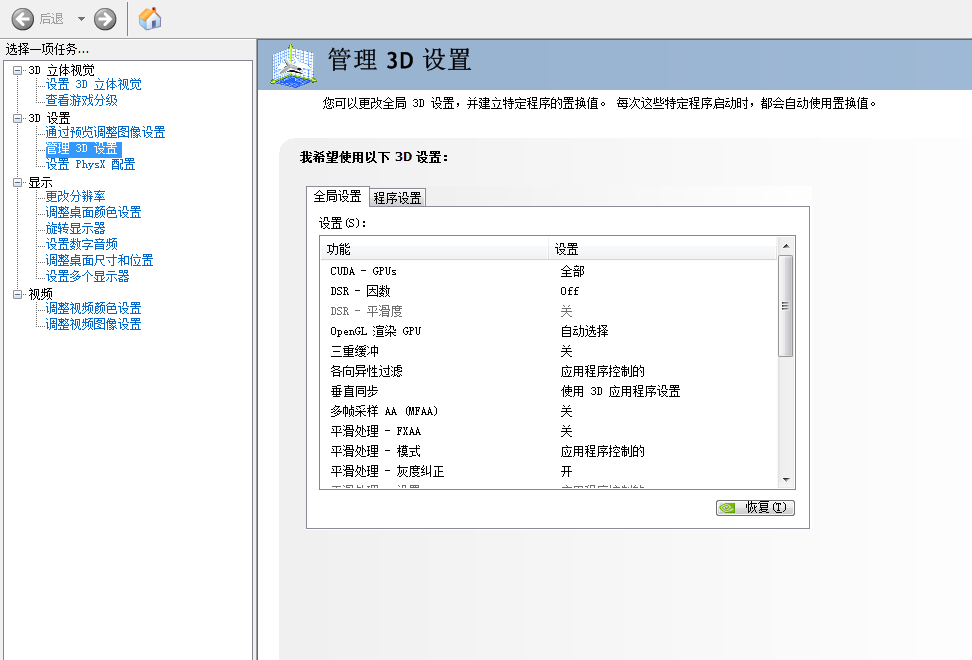The height and width of the screenshot is (660, 972).
Task: Open 设置多个显示器 link
Action: (87, 277)
